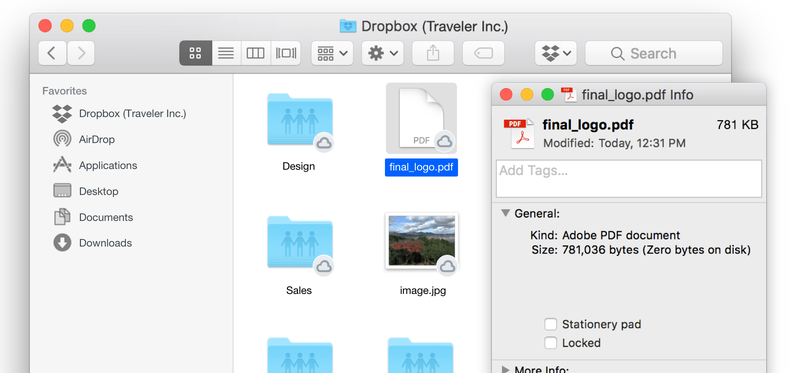The height and width of the screenshot is (373, 800).
Task: Click the Favorites sidebar heading
Action: (x=64, y=91)
